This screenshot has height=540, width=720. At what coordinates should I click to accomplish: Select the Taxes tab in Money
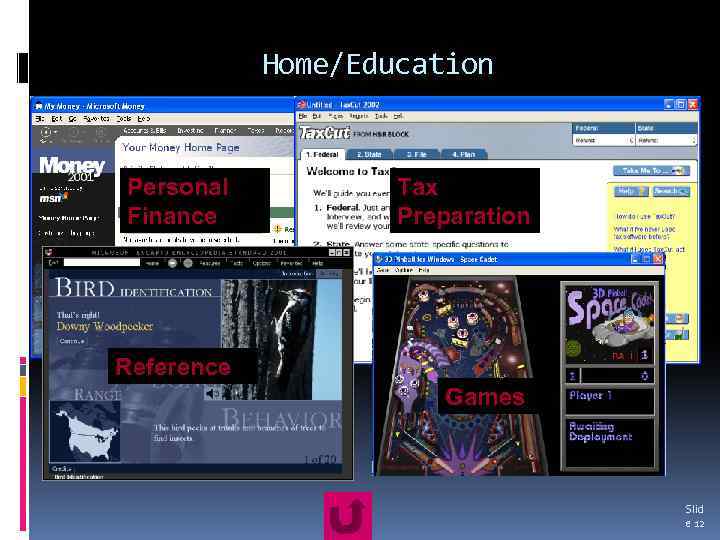[256, 131]
